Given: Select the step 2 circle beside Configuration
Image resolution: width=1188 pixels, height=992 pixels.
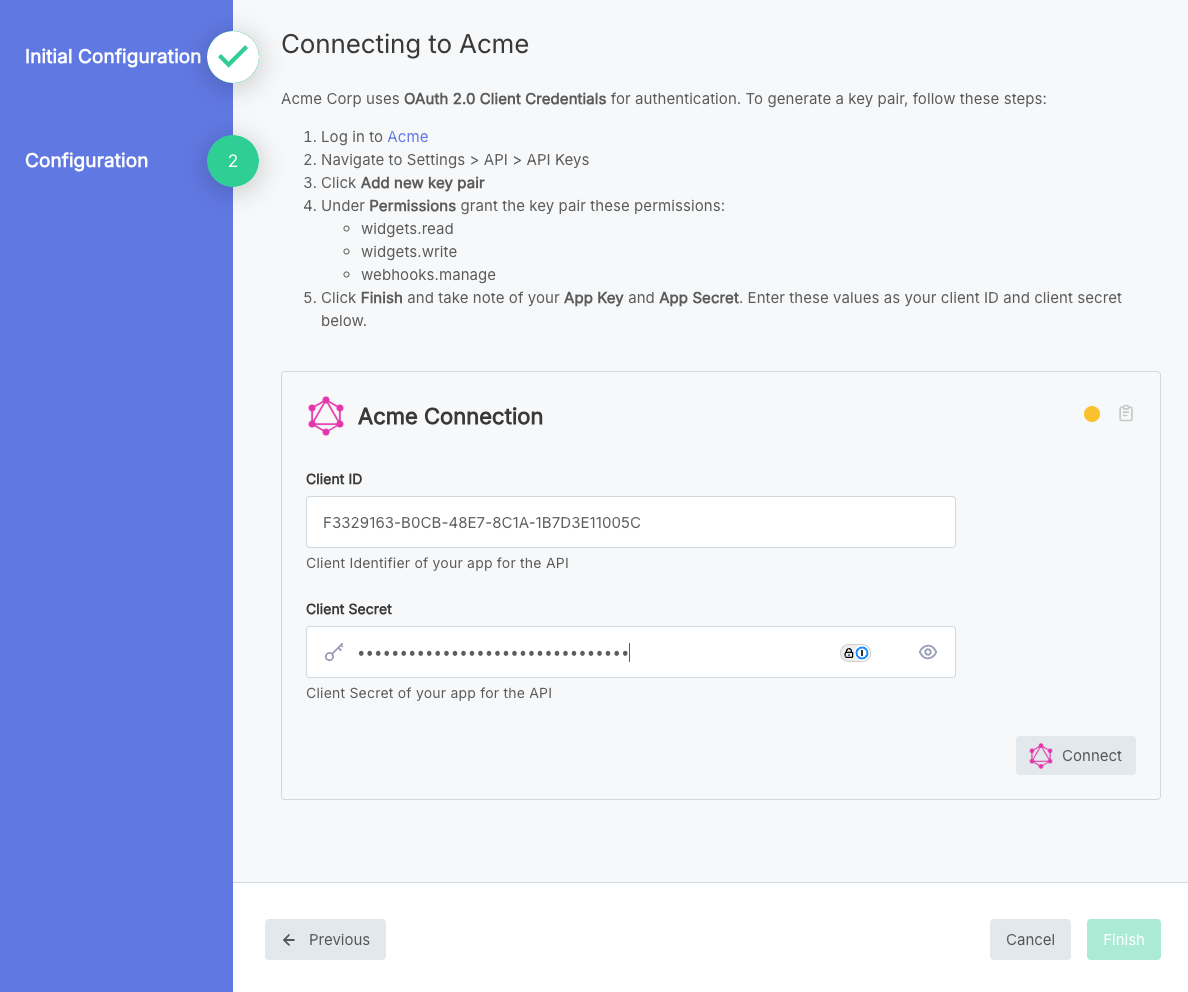Looking at the screenshot, I should (x=232, y=161).
